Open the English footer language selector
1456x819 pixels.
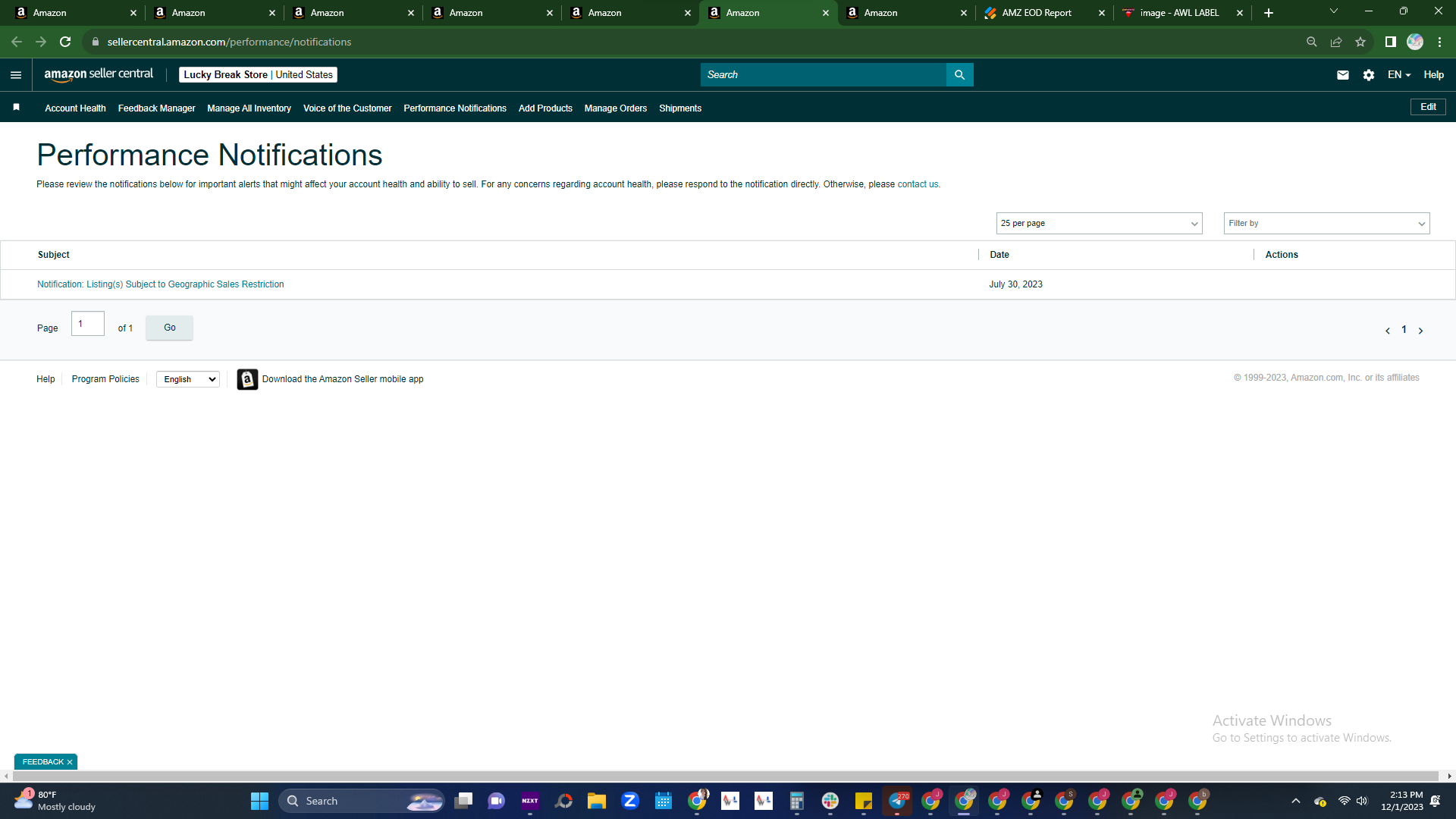[188, 379]
